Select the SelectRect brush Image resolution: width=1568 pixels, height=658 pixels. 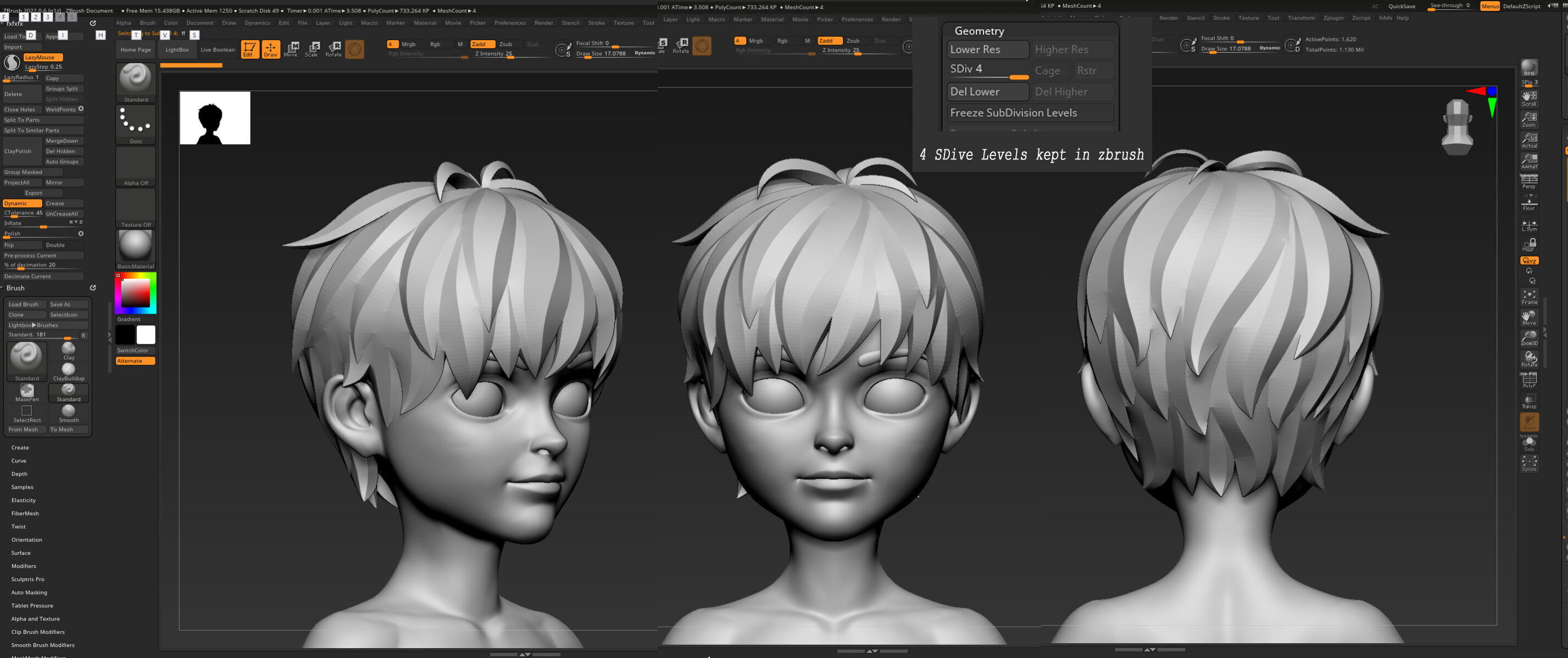(x=27, y=414)
